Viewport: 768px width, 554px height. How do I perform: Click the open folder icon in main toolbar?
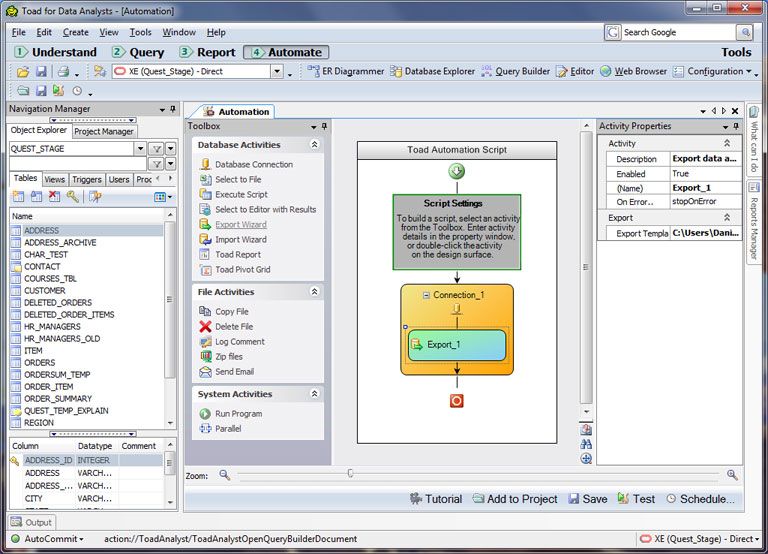point(23,72)
